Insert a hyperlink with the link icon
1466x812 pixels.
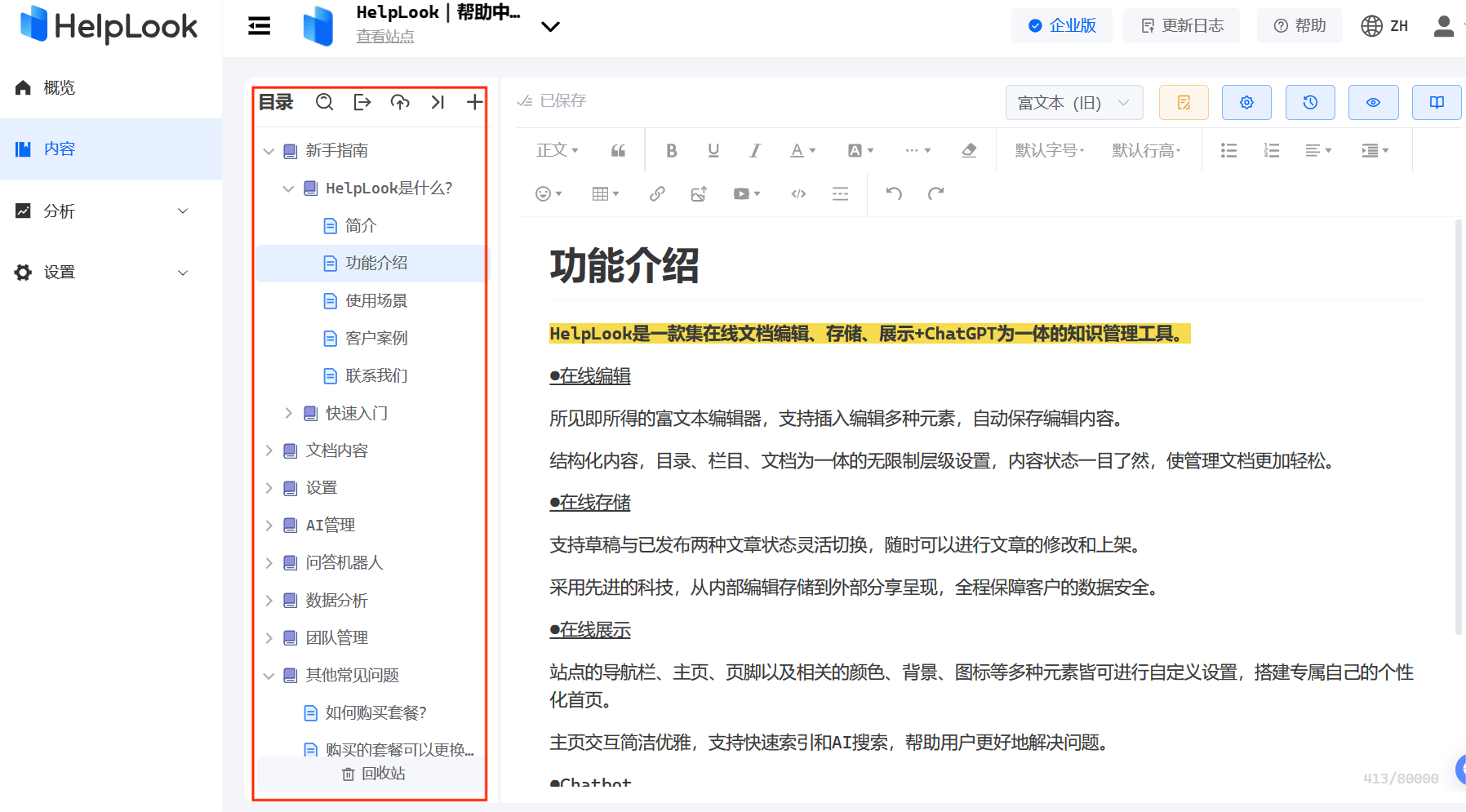[x=657, y=193]
